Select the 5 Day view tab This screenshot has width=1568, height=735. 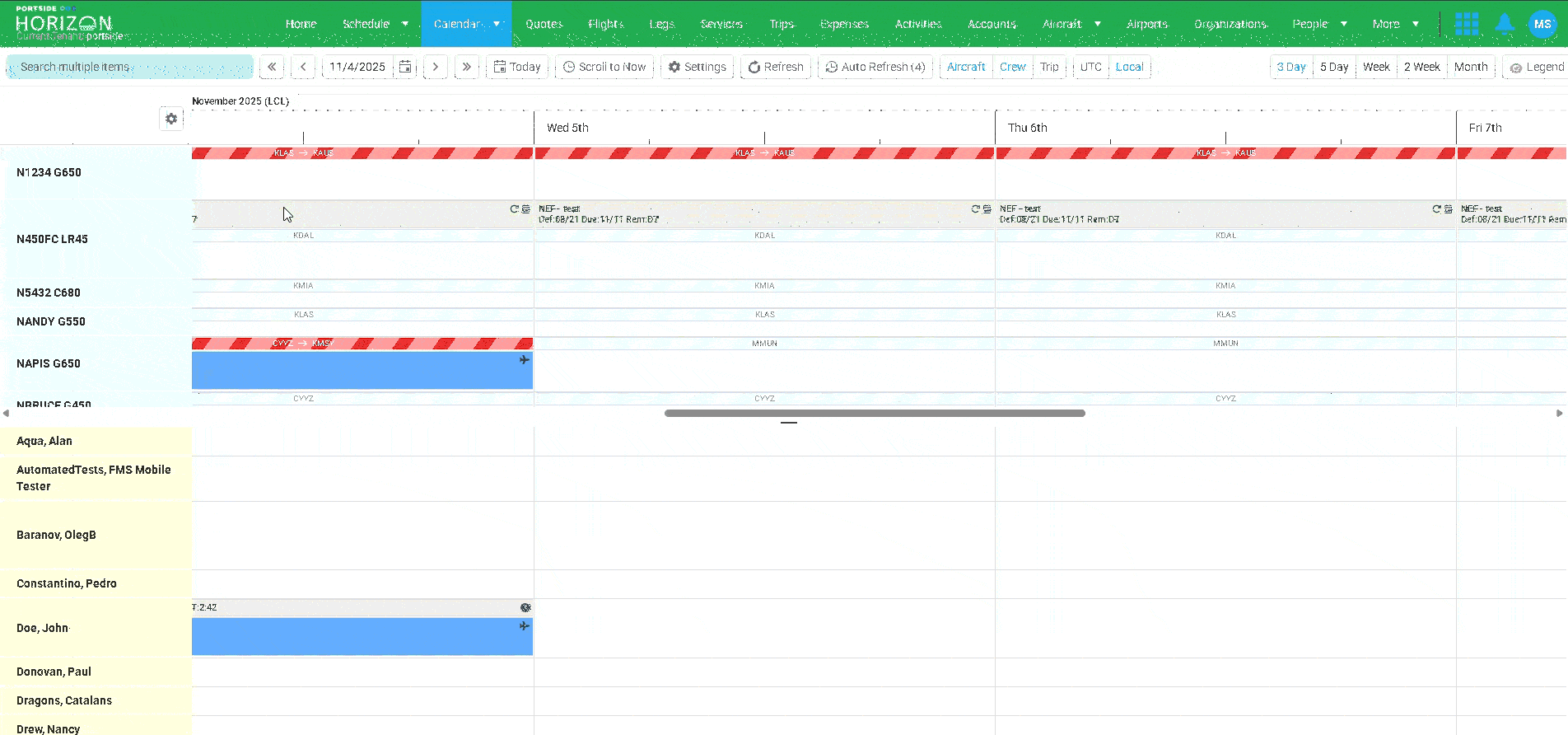click(x=1333, y=67)
